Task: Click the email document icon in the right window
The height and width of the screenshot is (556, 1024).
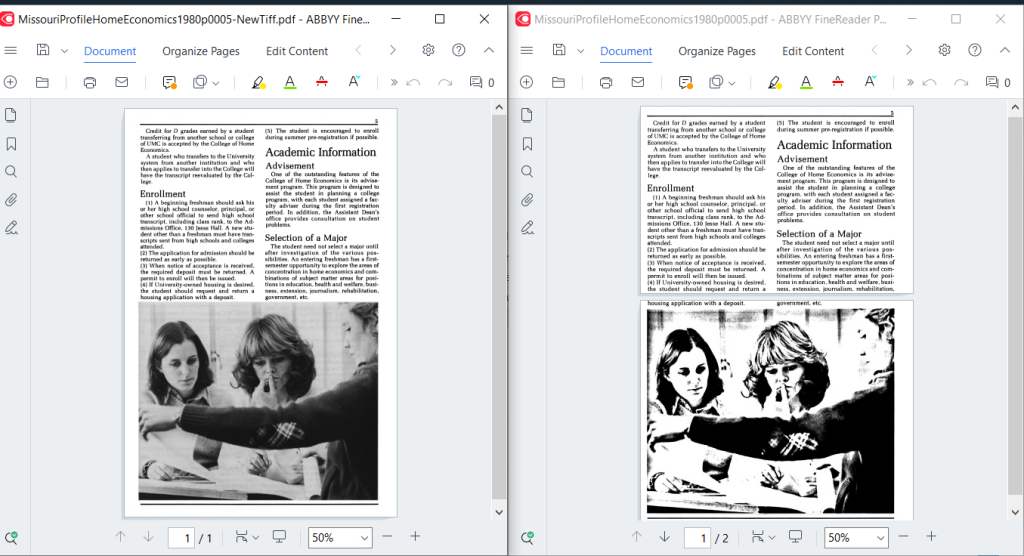Action: click(637, 83)
